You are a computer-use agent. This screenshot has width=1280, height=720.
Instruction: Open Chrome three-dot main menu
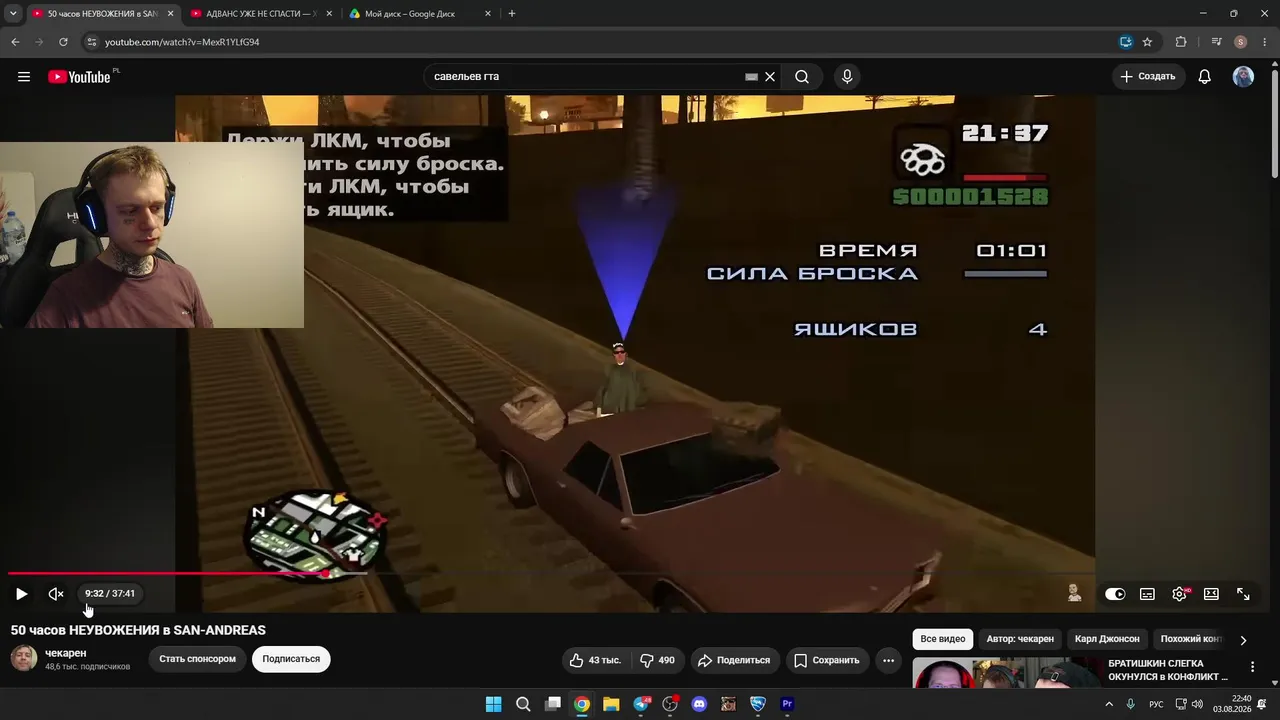coord(1265,42)
